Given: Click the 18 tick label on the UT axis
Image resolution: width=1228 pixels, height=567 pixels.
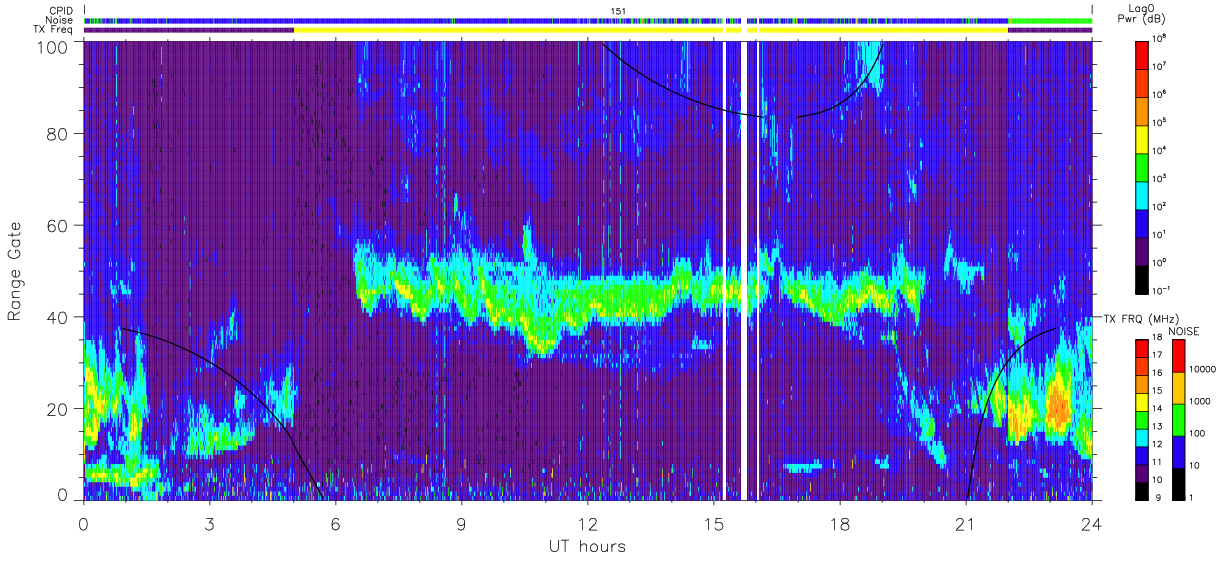Looking at the screenshot, I should coord(840,523).
